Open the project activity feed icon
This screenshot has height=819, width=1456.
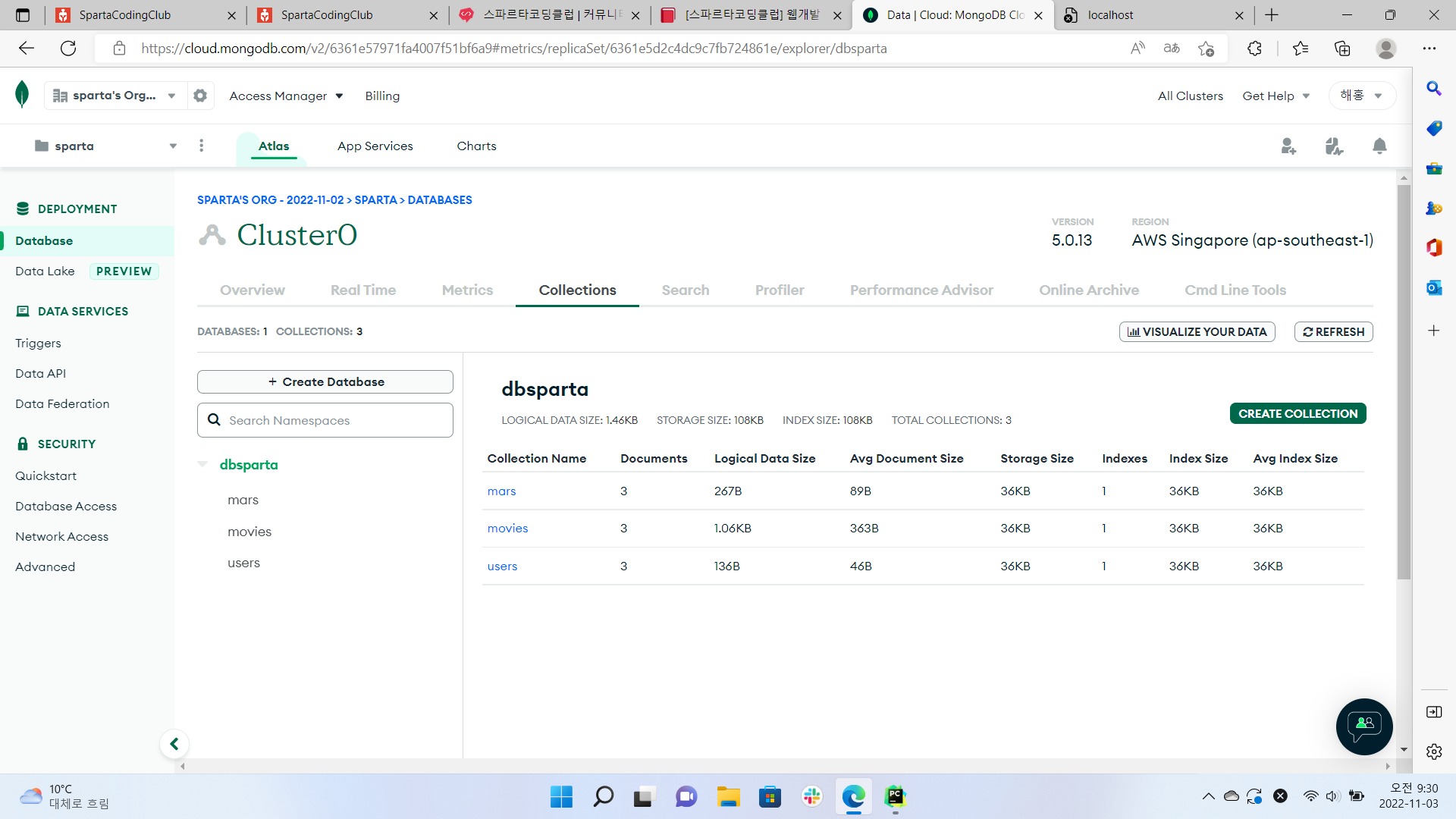pos(1334,146)
